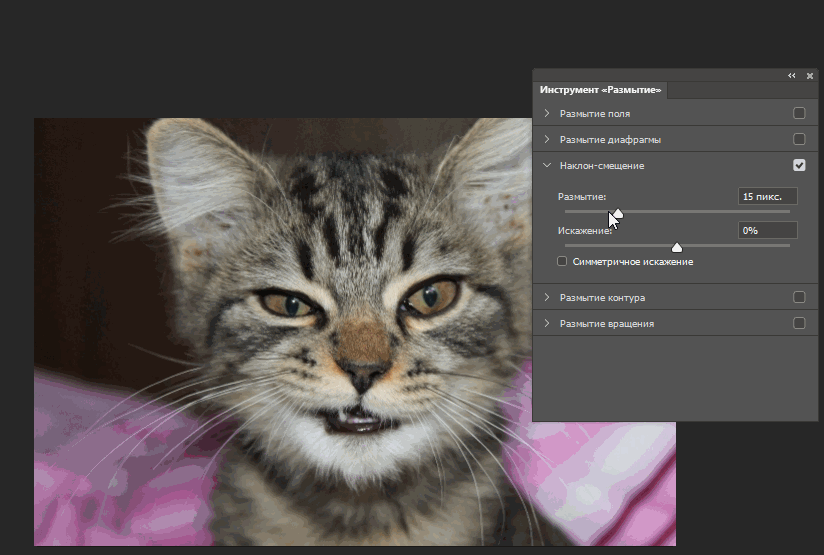Click the Размытие поля label
824x555 pixels.
[x=594, y=114]
